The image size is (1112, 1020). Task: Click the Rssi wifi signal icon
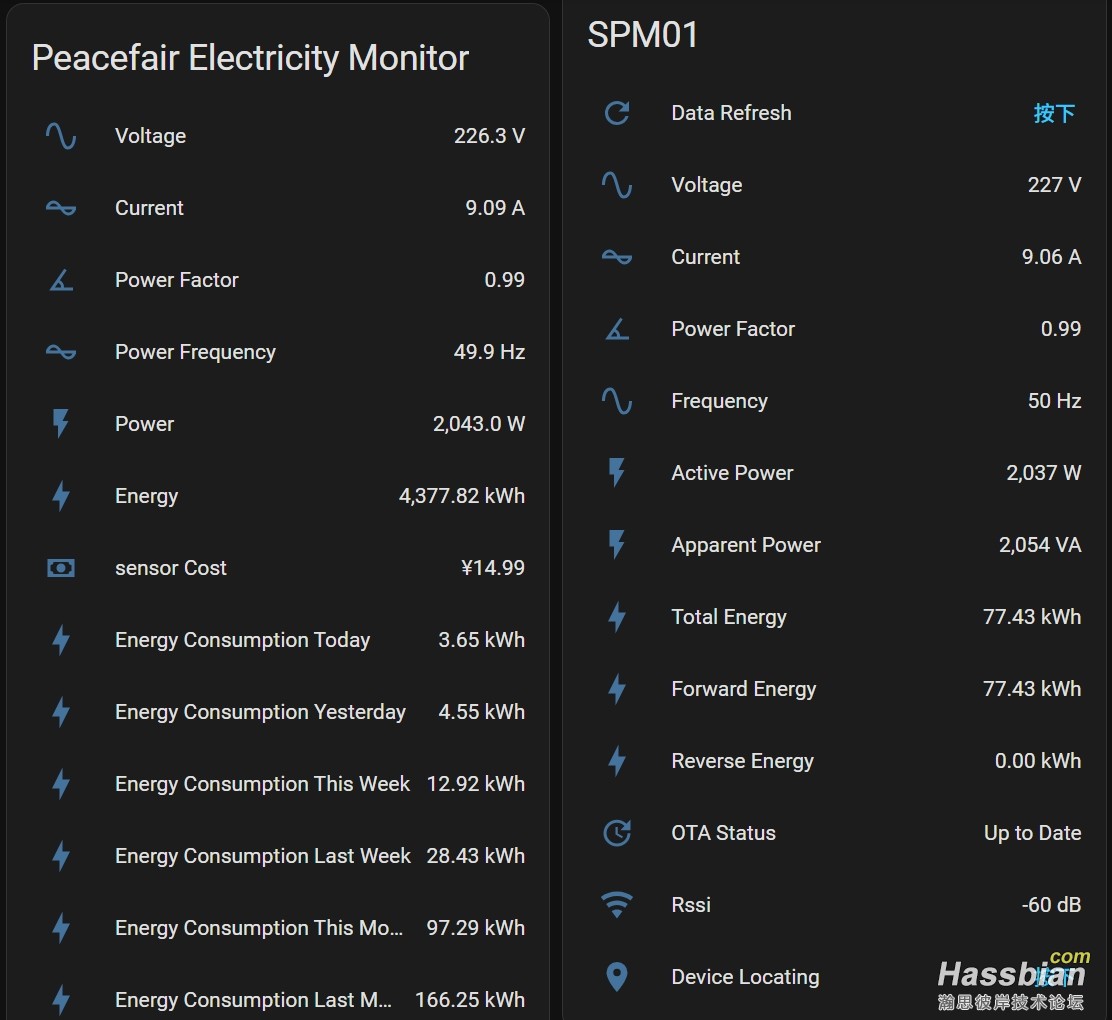[x=617, y=905]
